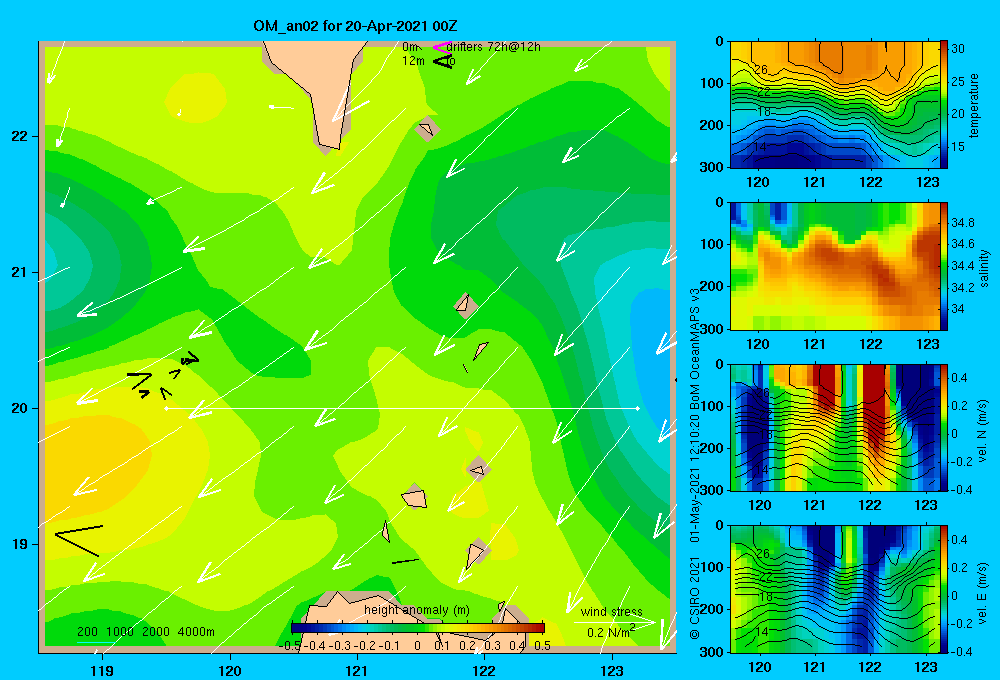Click the '1000' bathymetry legend entry
This screenshot has width=1000, height=680.
pyautogui.click(x=120, y=632)
